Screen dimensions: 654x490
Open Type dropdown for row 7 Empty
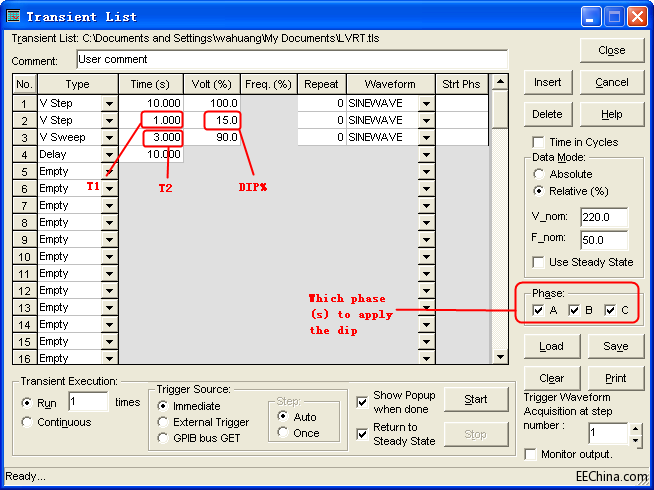point(109,206)
